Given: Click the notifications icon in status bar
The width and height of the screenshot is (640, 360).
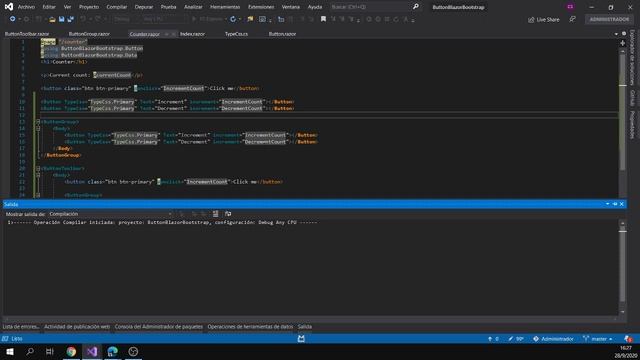Looking at the screenshot, I should [628, 339].
